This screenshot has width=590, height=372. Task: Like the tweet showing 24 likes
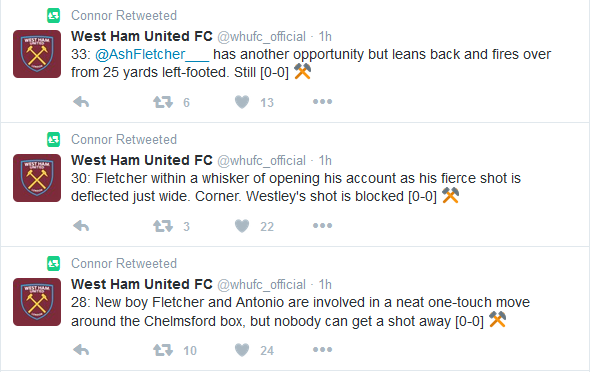242,350
